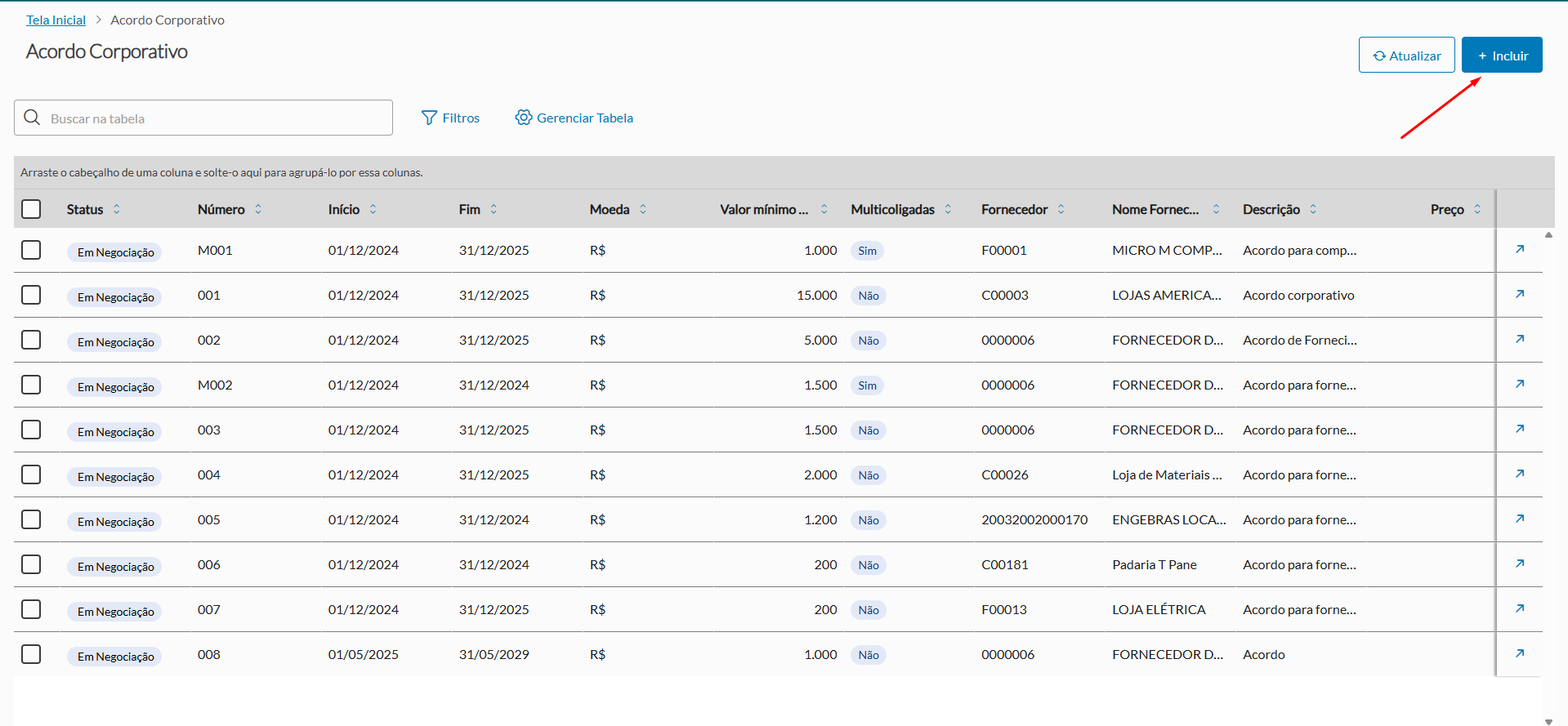Click the Incluir button
This screenshot has height=726, width=1568.
[1501, 56]
